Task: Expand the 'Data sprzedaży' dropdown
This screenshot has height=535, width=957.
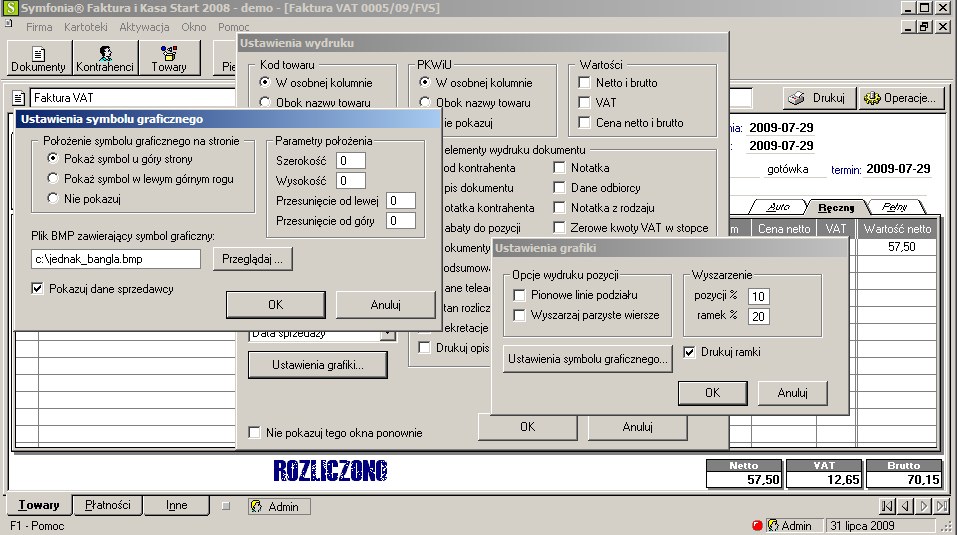Action: [388, 334]
